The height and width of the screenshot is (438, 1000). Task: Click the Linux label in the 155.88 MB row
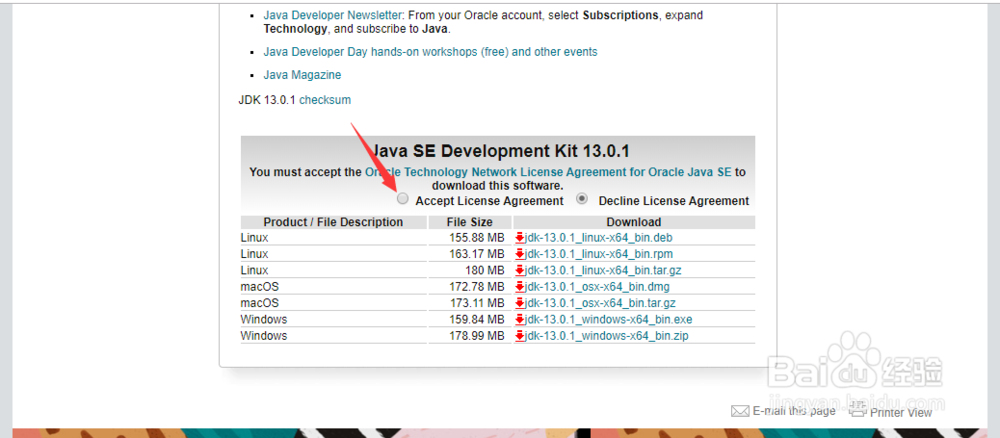point(254,238)
